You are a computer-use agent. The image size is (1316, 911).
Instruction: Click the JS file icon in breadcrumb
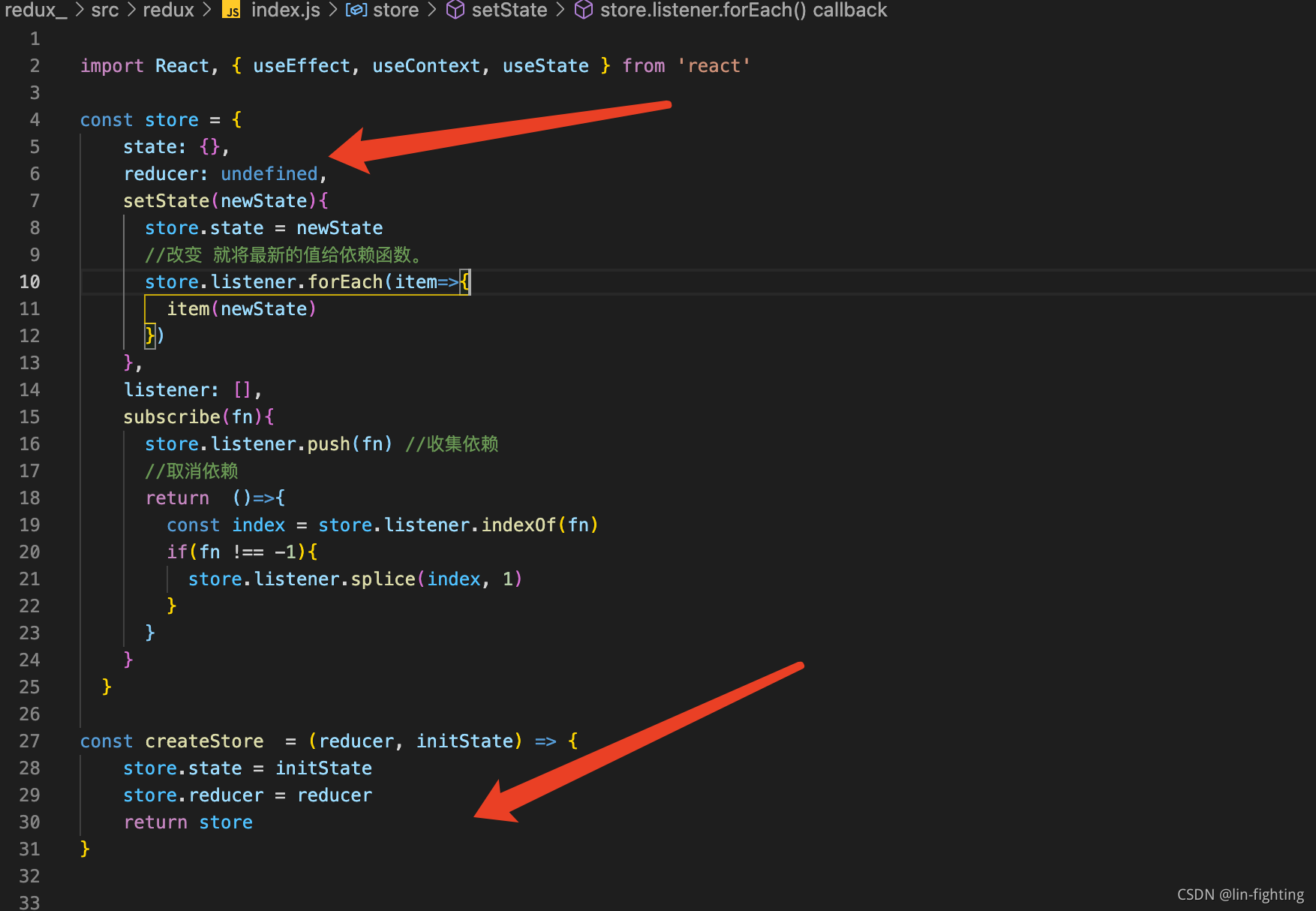233,11
